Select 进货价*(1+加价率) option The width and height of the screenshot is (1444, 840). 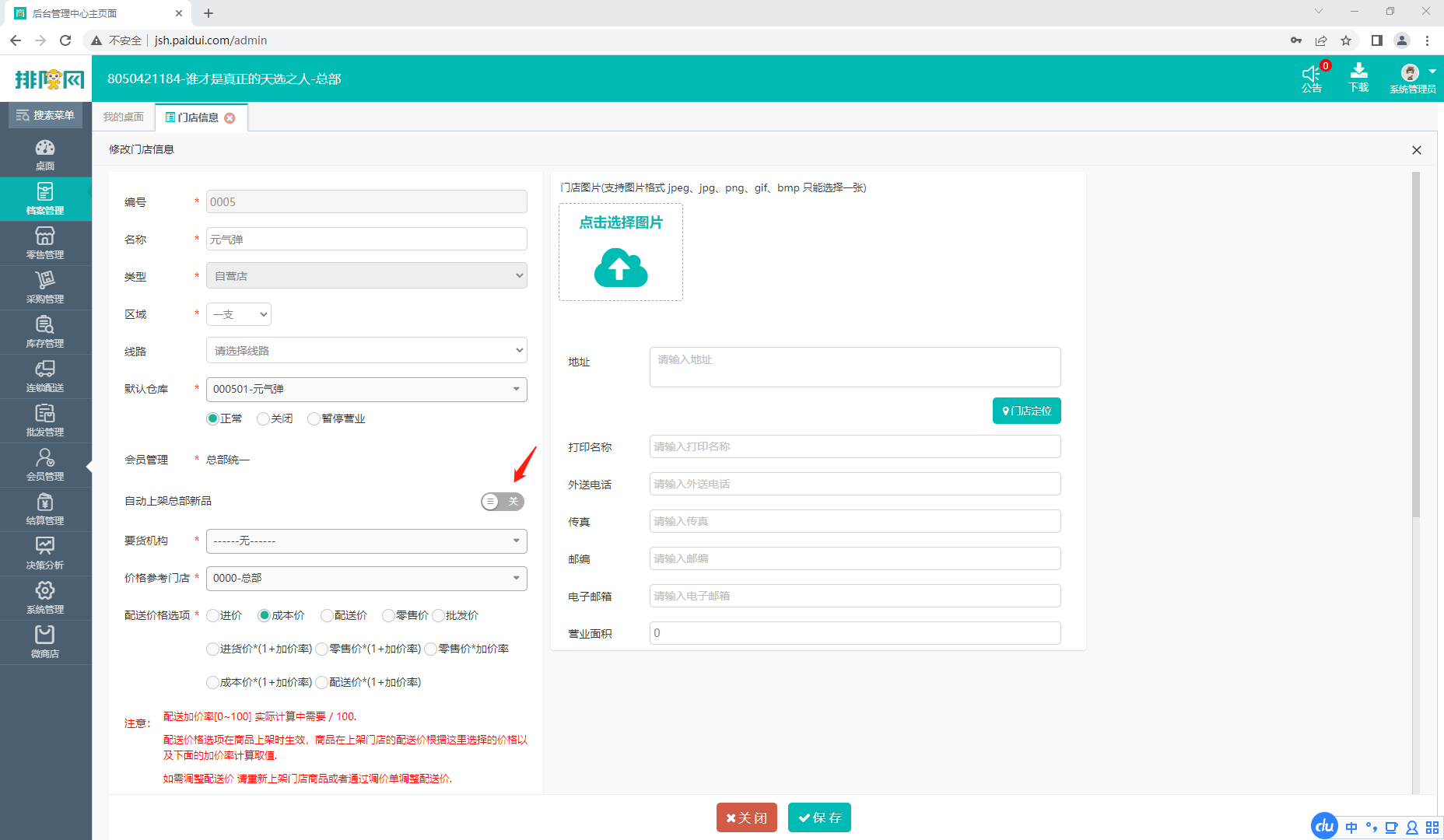tap(212, 649)
